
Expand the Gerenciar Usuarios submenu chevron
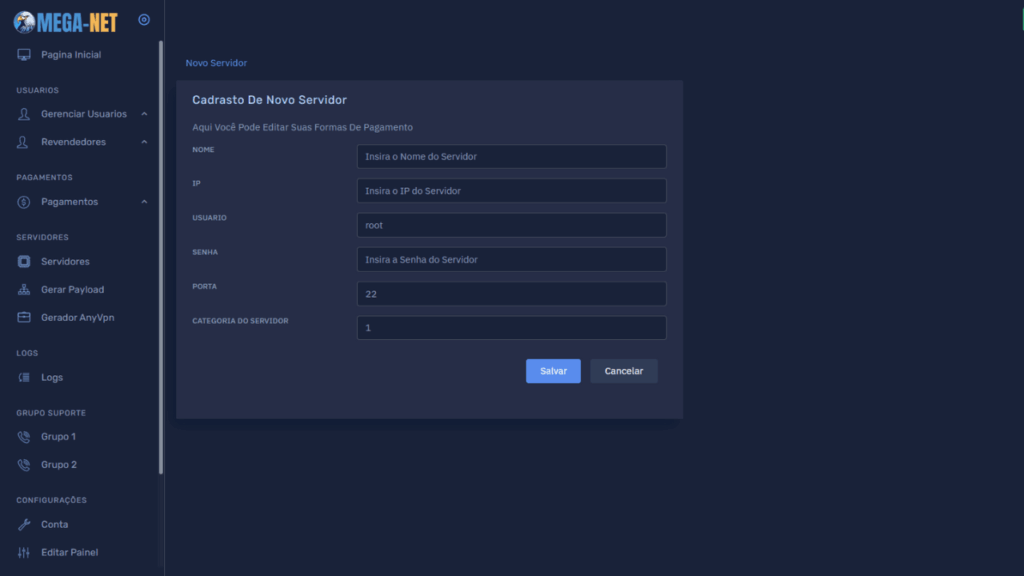click(144, 114)
